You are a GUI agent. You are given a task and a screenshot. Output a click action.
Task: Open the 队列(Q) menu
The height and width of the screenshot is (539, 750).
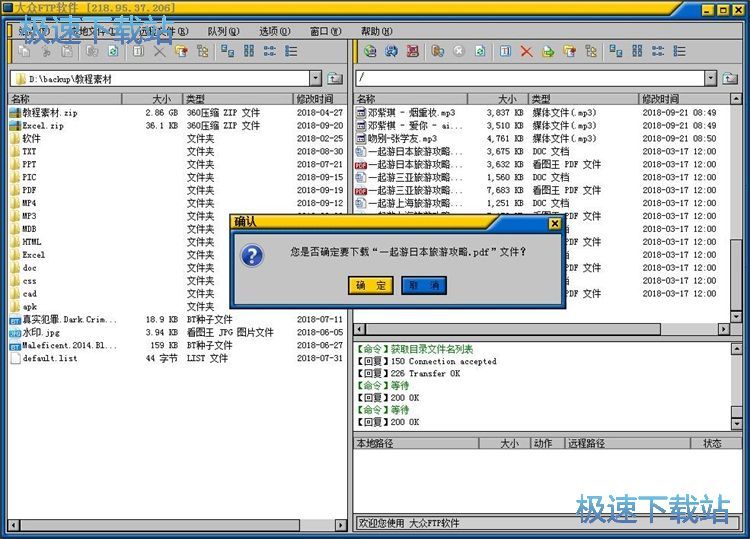click(223, 32)
